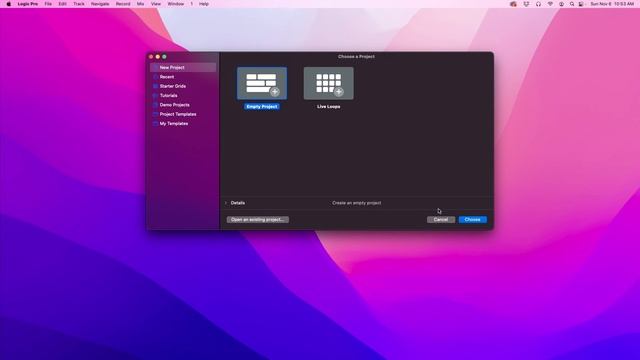The height and width of the screenshot is (360, 640).
Task: Expand the Details disclosure triangle
Action: click(x=226, y=203)
